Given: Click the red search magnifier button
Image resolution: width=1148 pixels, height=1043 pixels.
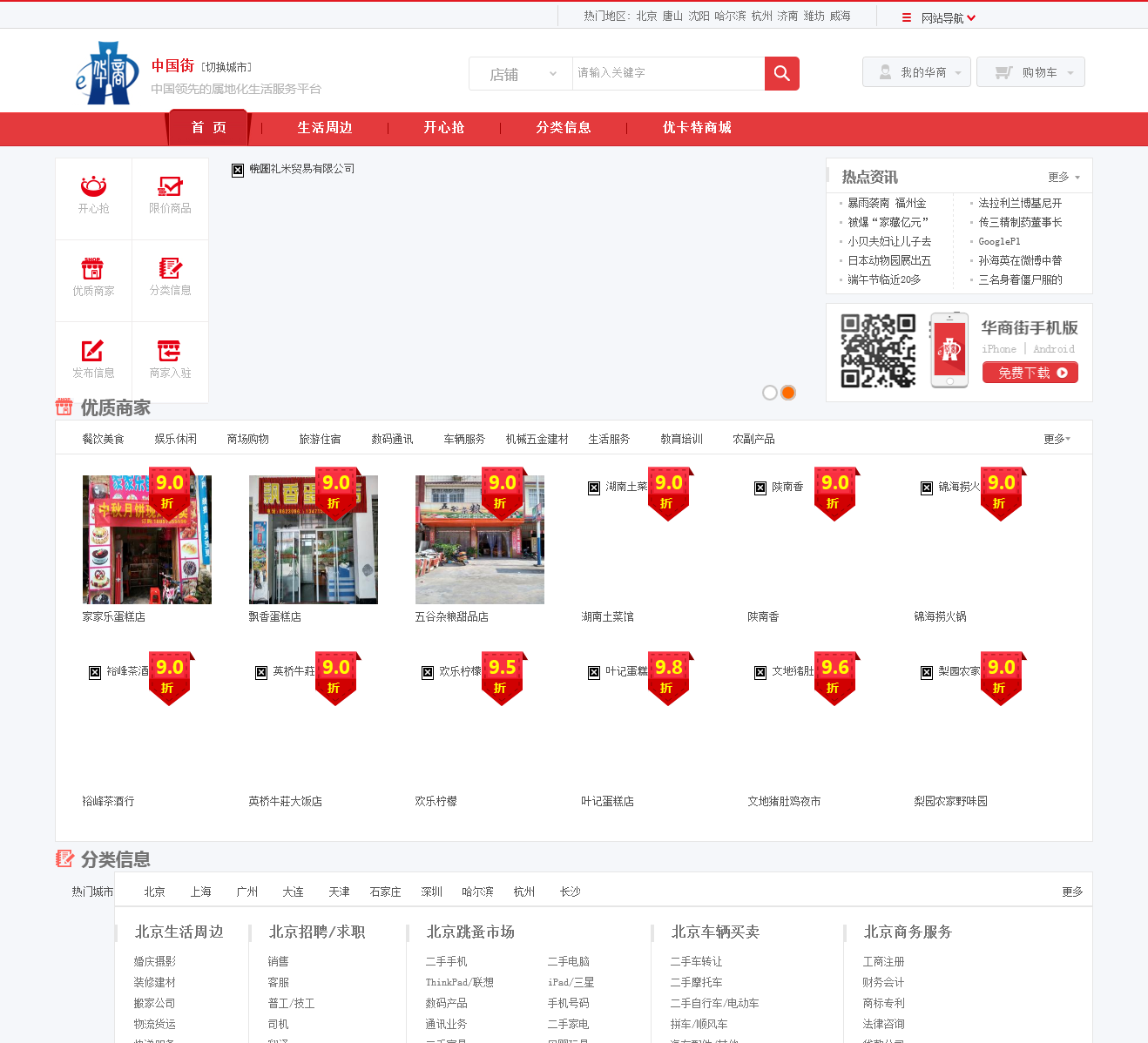Looking at the screenshot, I should (782, 74).
